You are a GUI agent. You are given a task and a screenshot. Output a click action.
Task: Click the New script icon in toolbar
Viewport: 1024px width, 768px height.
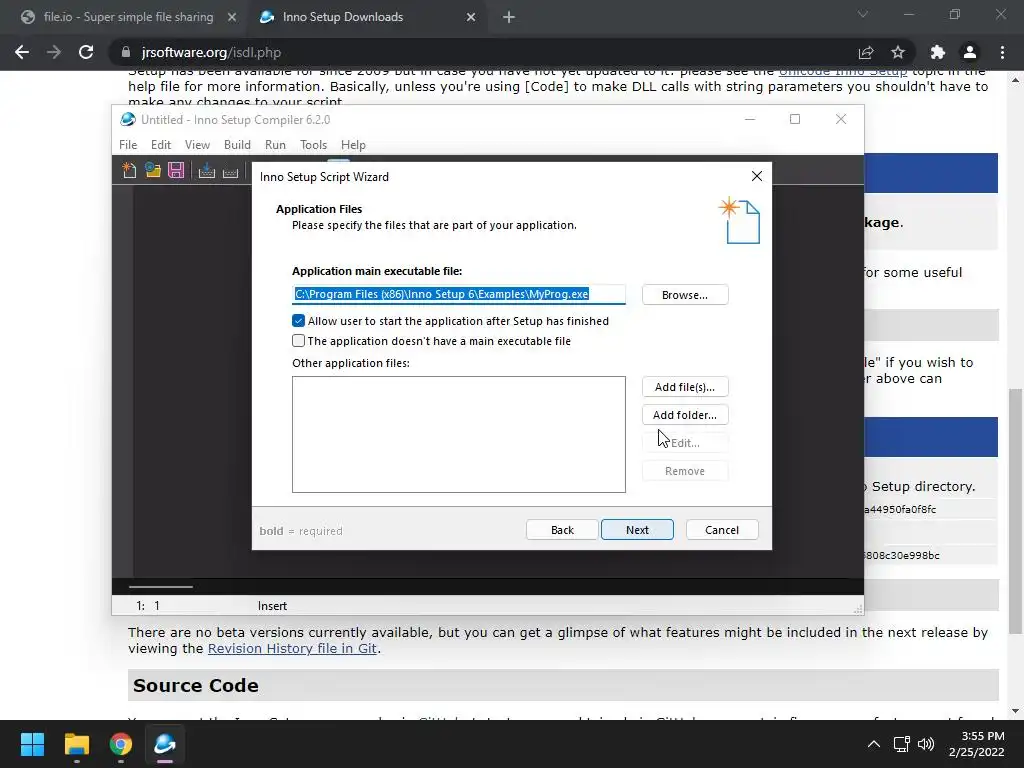tap(129, 170)
